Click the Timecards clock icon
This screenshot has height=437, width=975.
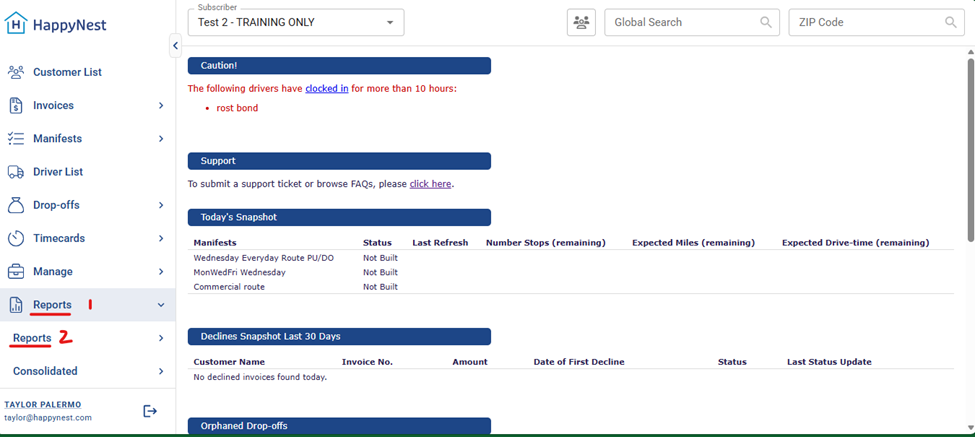pyautogui.click(x=16, y=238)
